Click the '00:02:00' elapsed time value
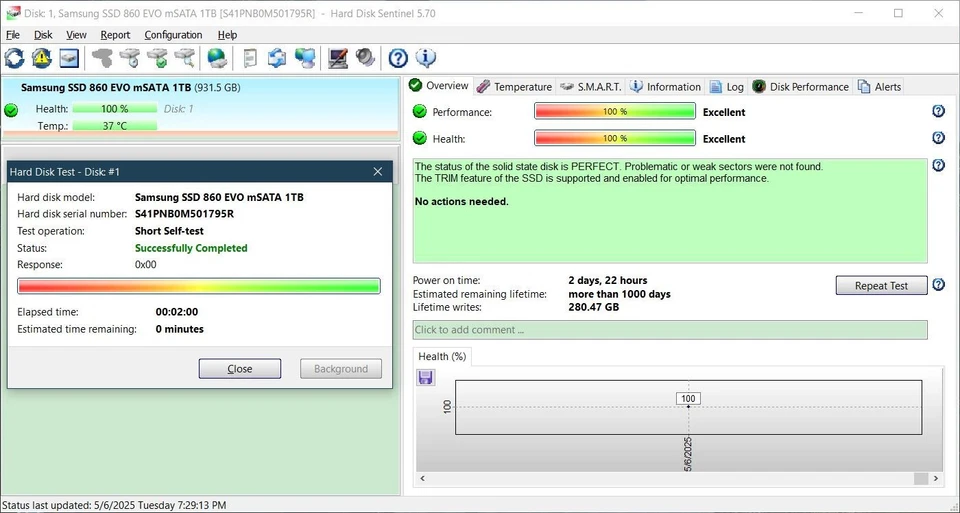The width and height of the screenshot is (960, 513). coord(176,312)
